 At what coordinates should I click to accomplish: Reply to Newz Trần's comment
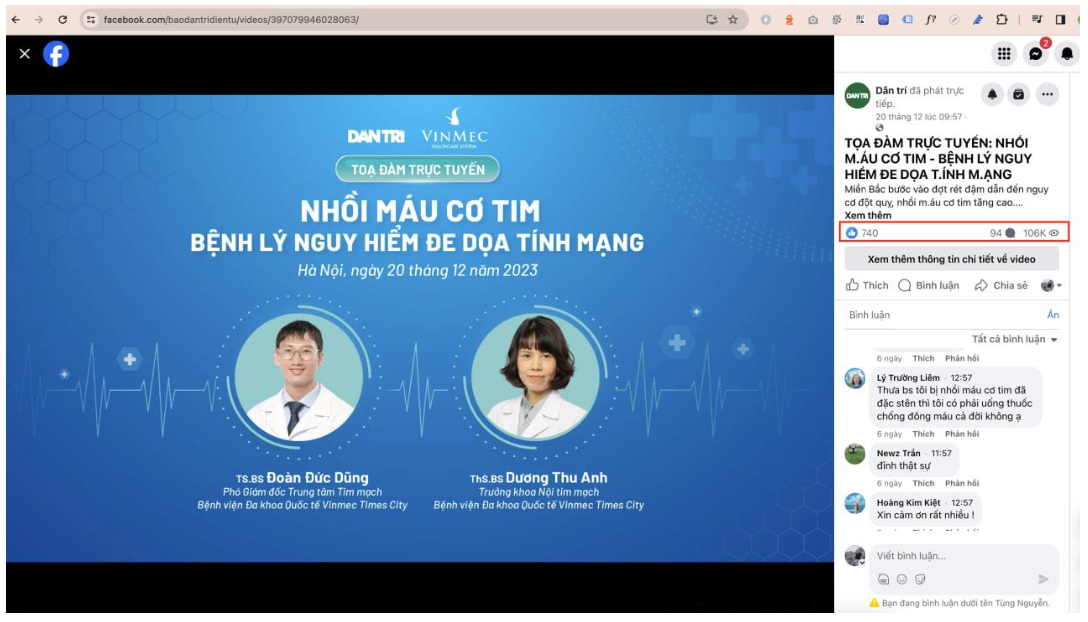click(962, 483)
